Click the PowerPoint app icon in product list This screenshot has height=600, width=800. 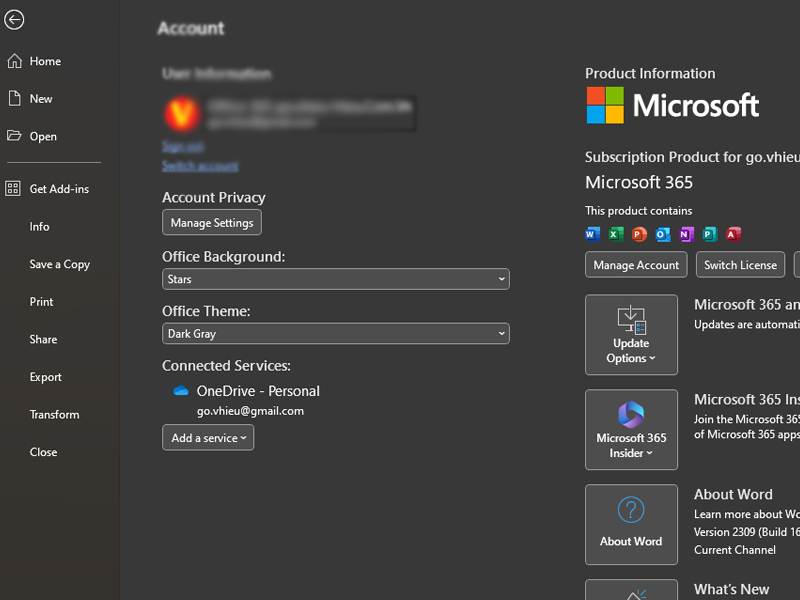tap(639, 234)
